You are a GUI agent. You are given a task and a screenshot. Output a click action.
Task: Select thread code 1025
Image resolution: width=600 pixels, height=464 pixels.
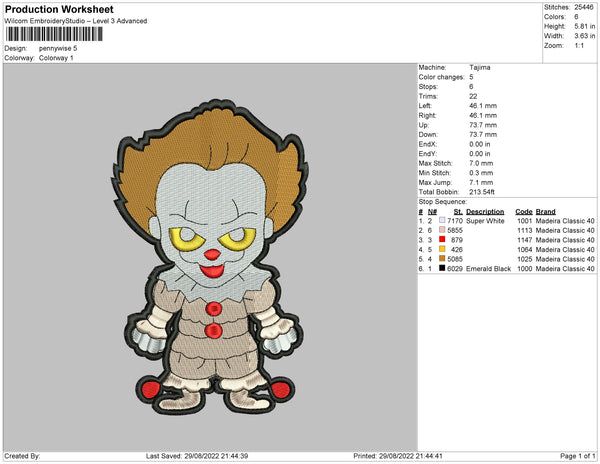(525, 259)
